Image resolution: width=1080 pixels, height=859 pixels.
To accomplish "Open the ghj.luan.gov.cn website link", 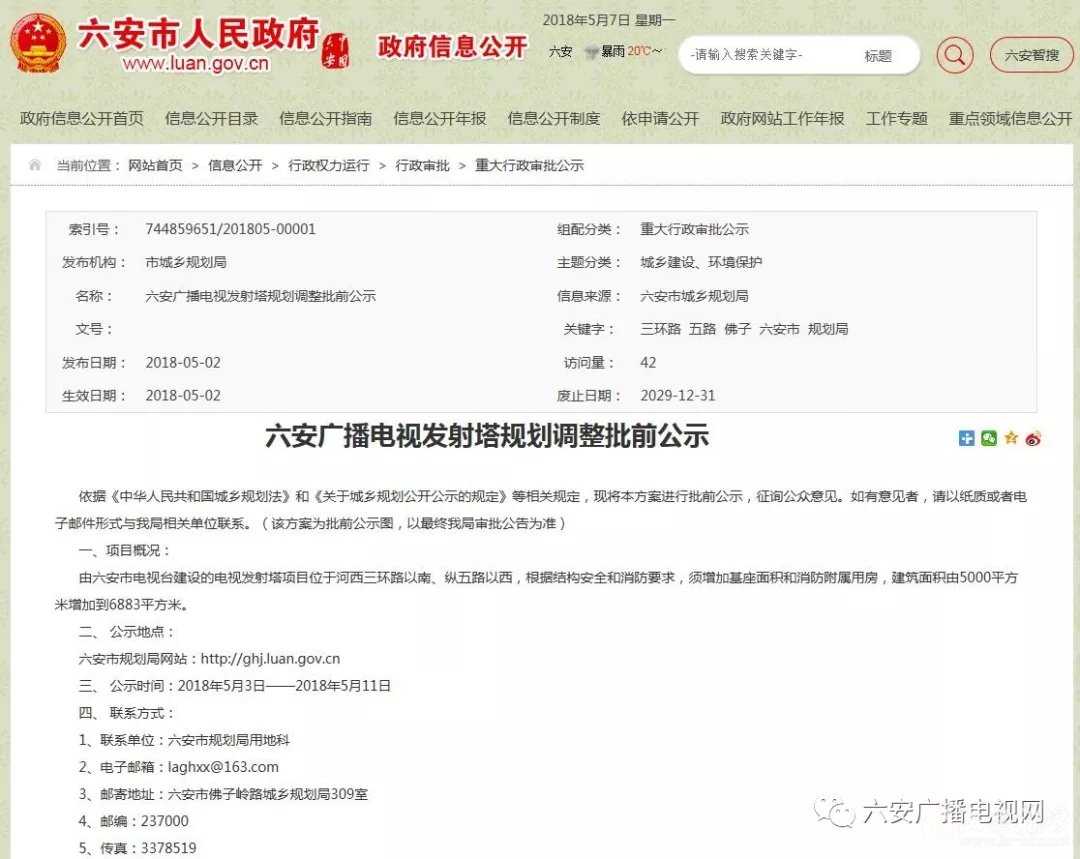I will (270, 658).
